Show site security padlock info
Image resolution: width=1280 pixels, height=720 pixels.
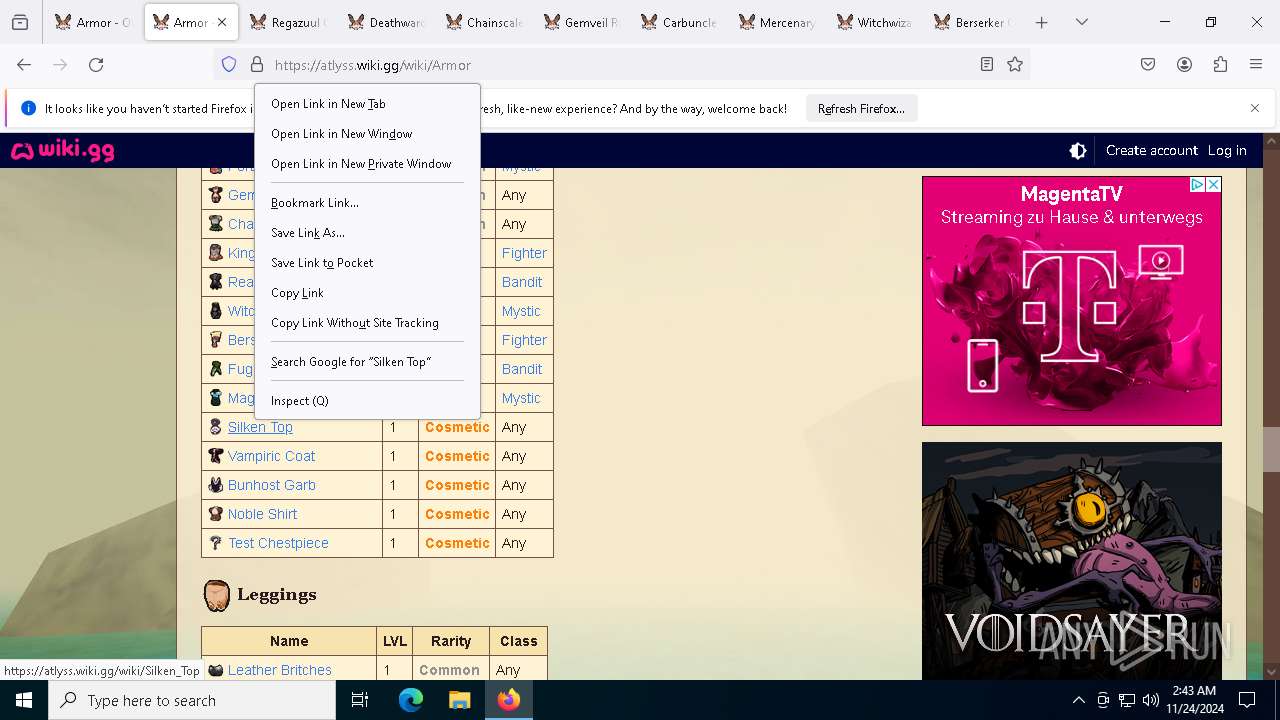[x=257, y=64]
